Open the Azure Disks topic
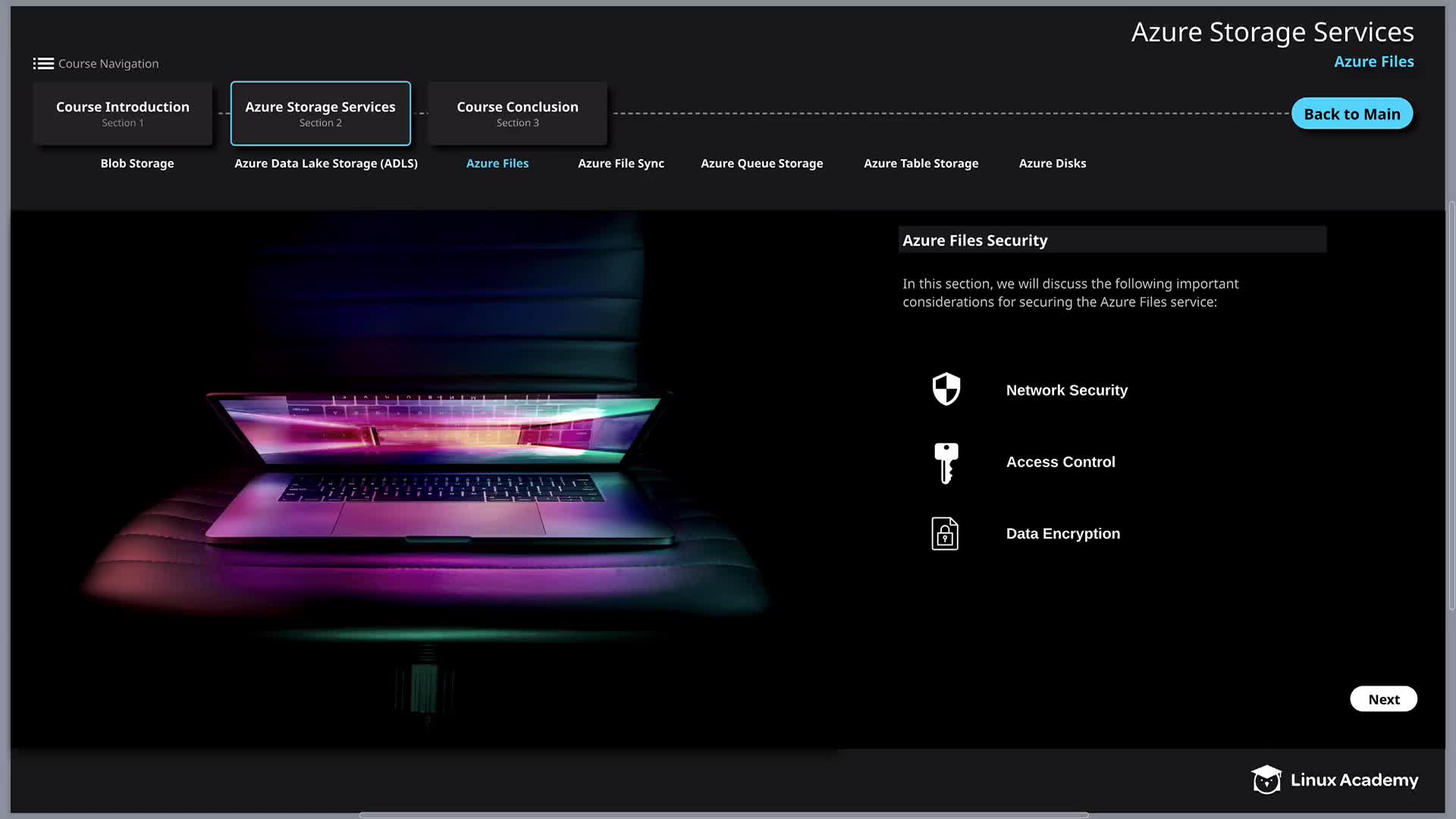The height and width of the screenshot is (819, 1456). (x=1052, y=164)
